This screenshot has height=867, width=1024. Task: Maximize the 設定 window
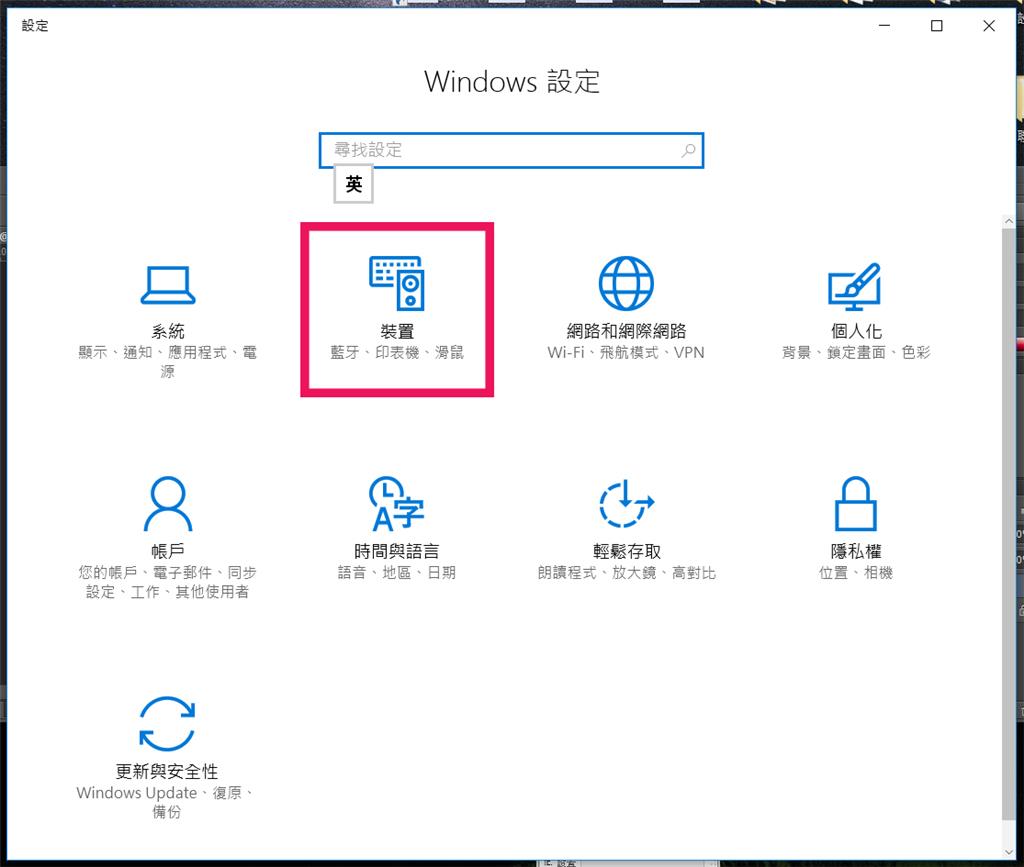point(936,25)
